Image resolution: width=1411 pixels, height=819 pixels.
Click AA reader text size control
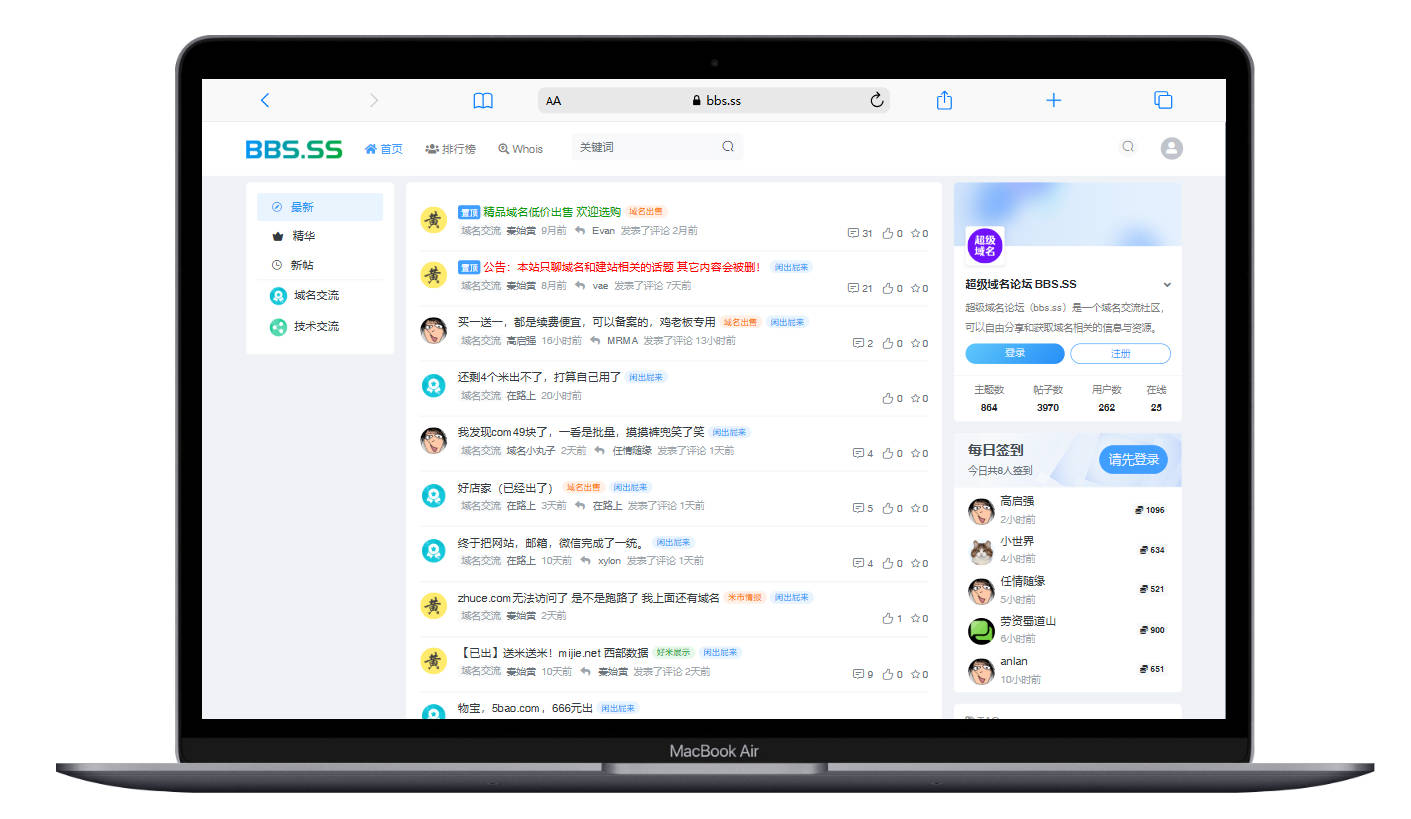click(553, 101)
